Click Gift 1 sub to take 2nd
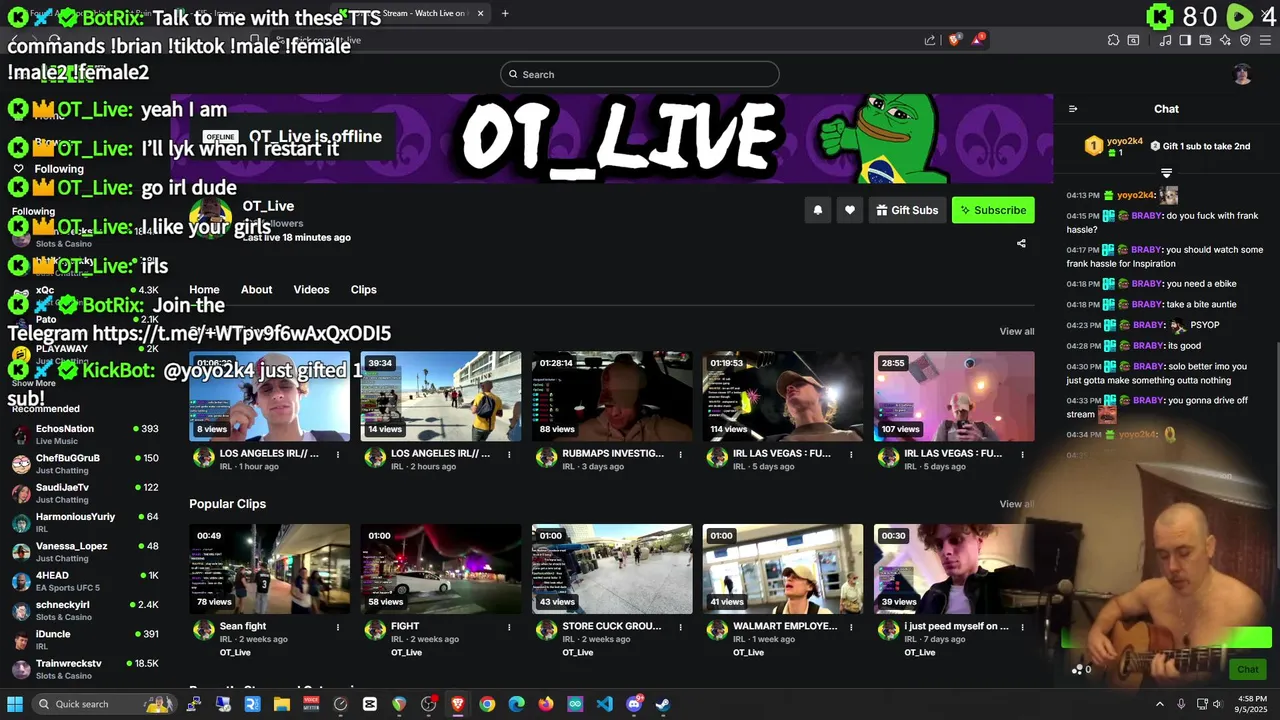The width and height of the screenshot is (1280, 720). [x=1200, y=146]
